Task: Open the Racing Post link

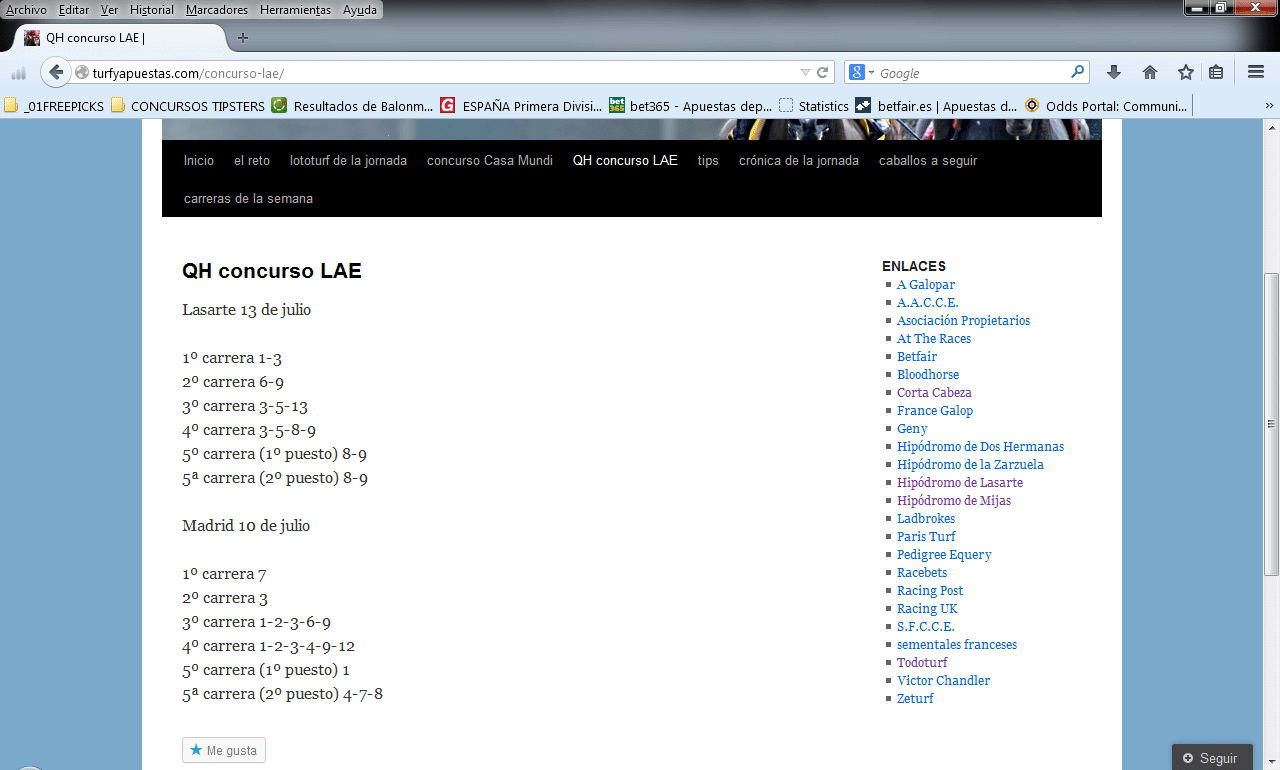Action: 930,591
